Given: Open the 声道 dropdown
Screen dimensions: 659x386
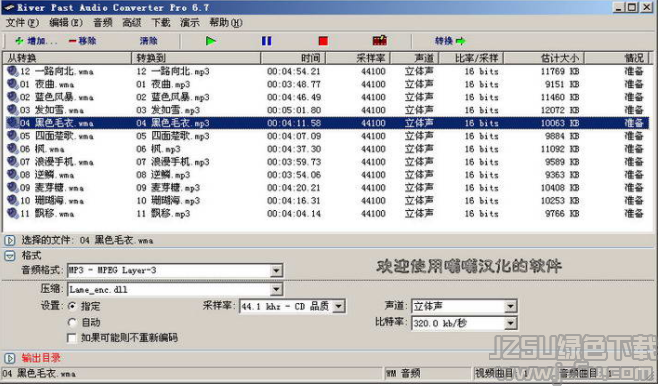Looking at the screenshot, I should tap(510, 306).
